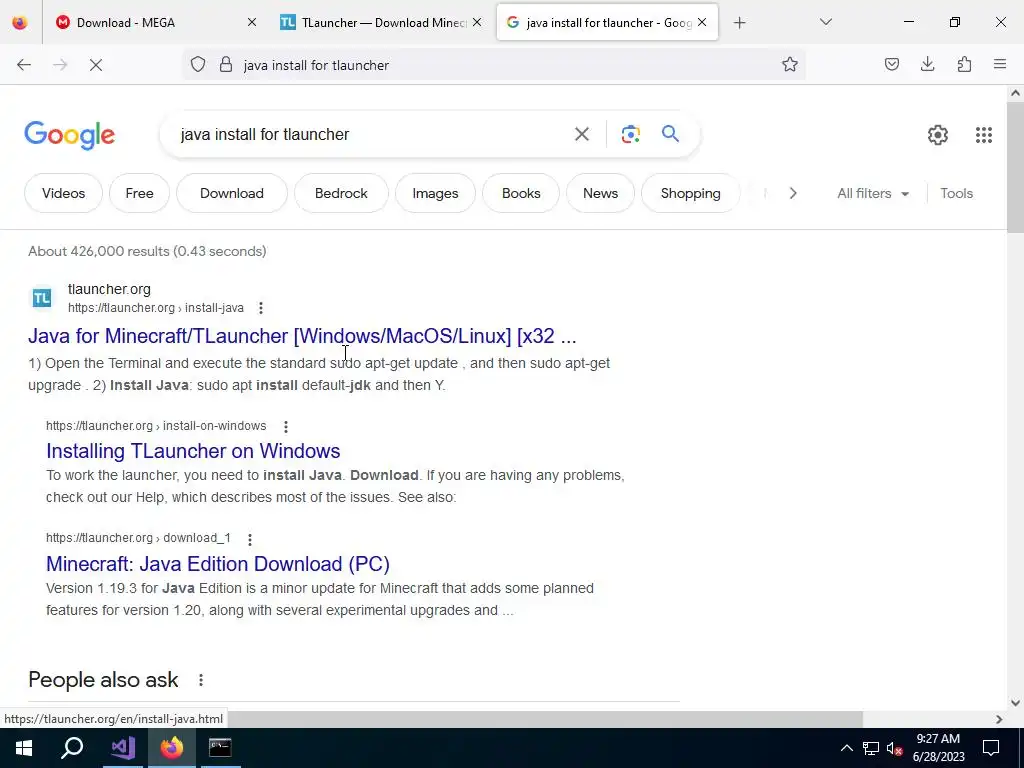Open Firefox View pinned icon
Image resolution: width=1024 pixels, height=768 pixels.
(x=20, y=23)
